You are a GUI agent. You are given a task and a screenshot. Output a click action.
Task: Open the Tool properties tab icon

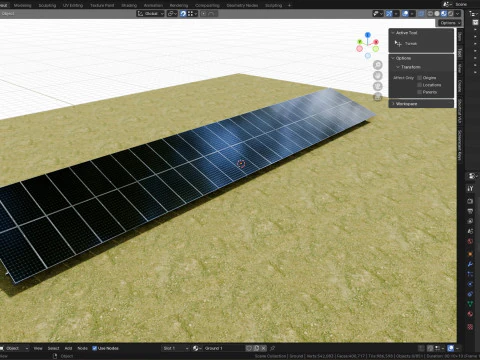click(470, 189)
